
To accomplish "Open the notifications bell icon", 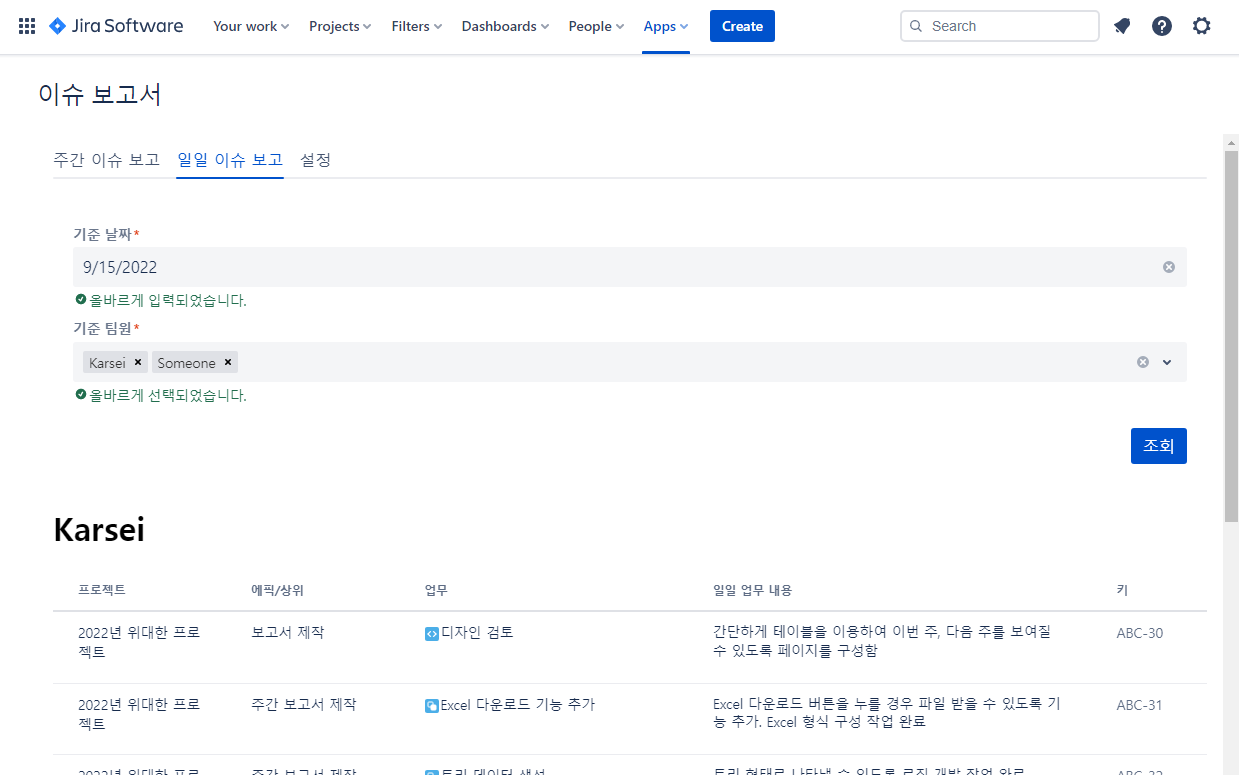I will (x=1122, y=26).
